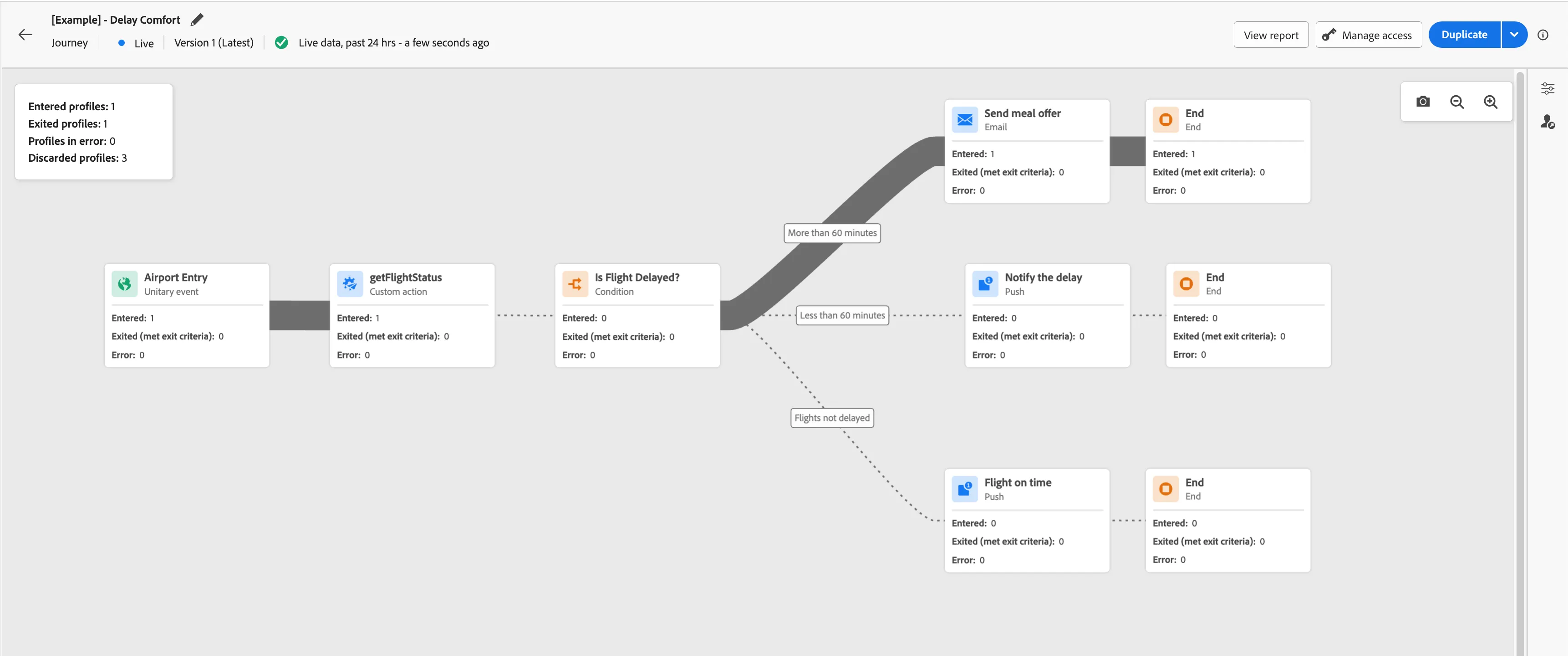
Task: Click 'Version 1 (Latest)' text
Action: coord(214,43)
